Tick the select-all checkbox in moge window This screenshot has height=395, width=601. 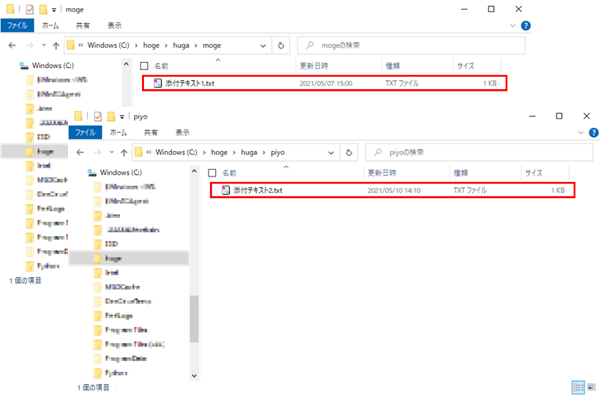pos(144,66)
